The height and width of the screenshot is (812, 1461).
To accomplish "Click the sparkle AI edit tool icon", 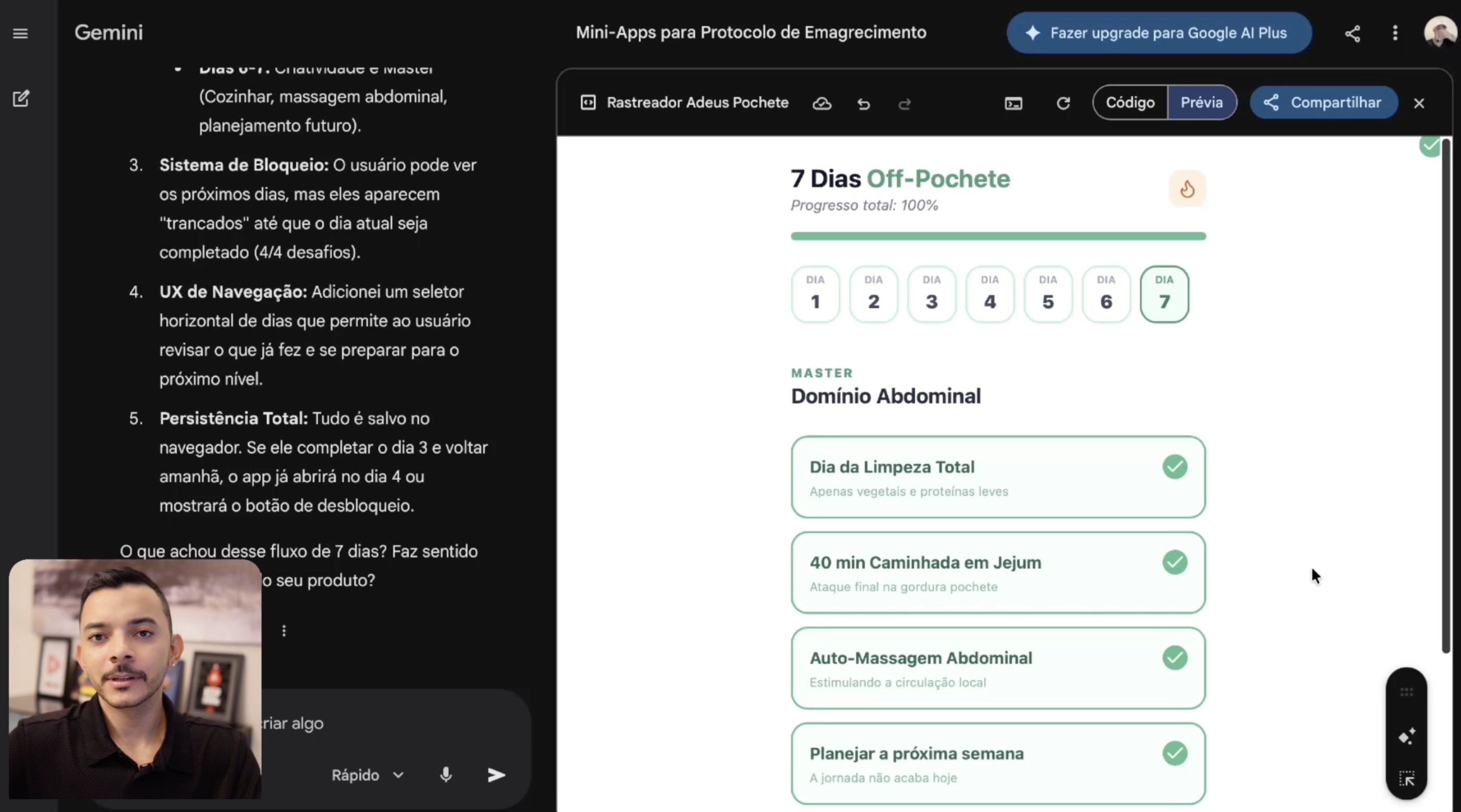I will [x=1406, y=736].
